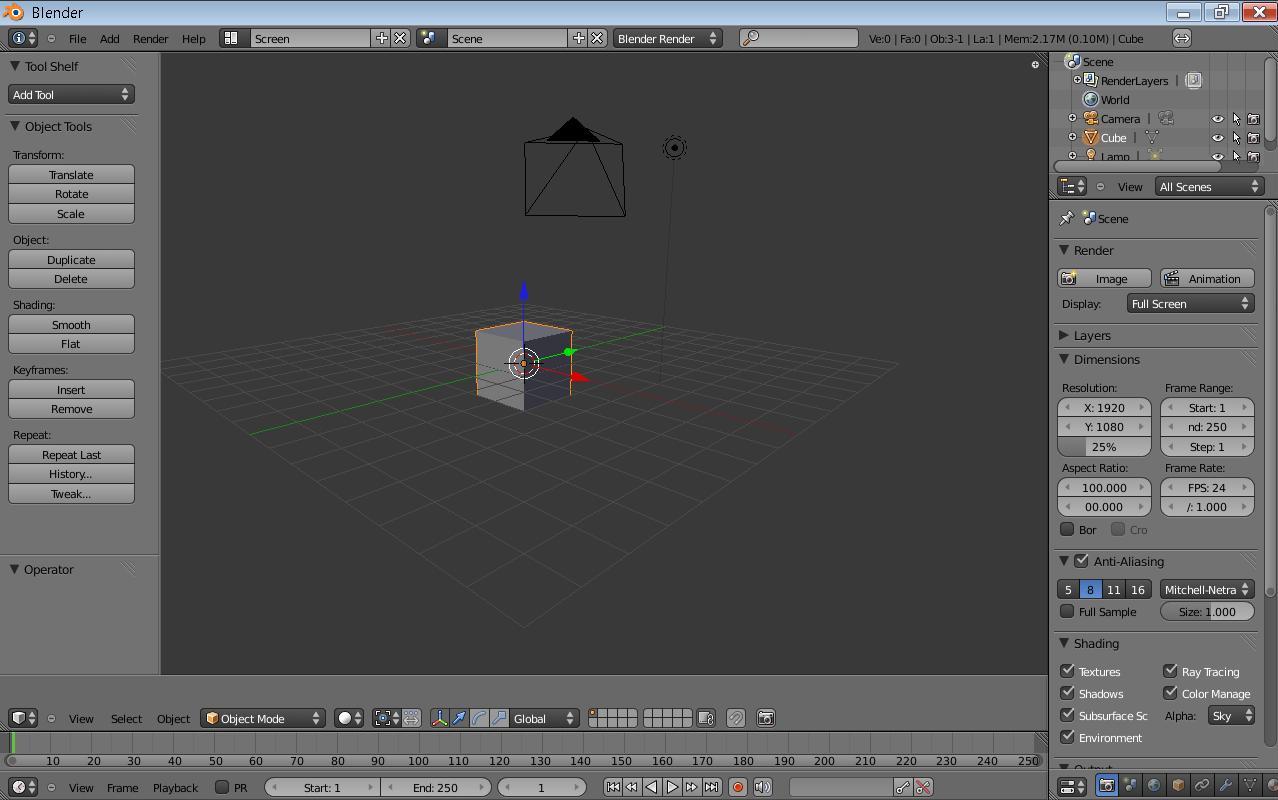Pin the Scene properties context
Viewport: 1278px width, 800px height.
[x=1066, y=218]
